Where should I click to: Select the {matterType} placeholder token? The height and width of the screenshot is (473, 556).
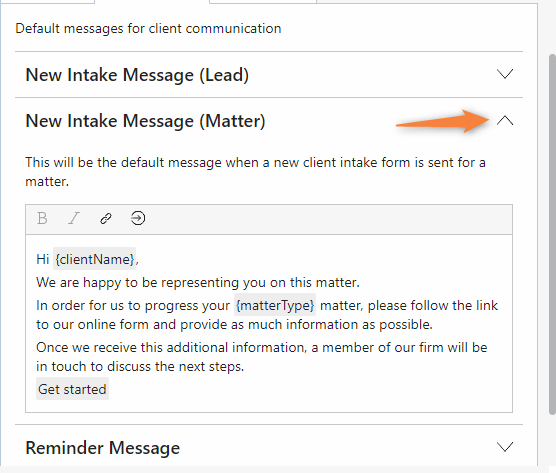tap(275, 305)
